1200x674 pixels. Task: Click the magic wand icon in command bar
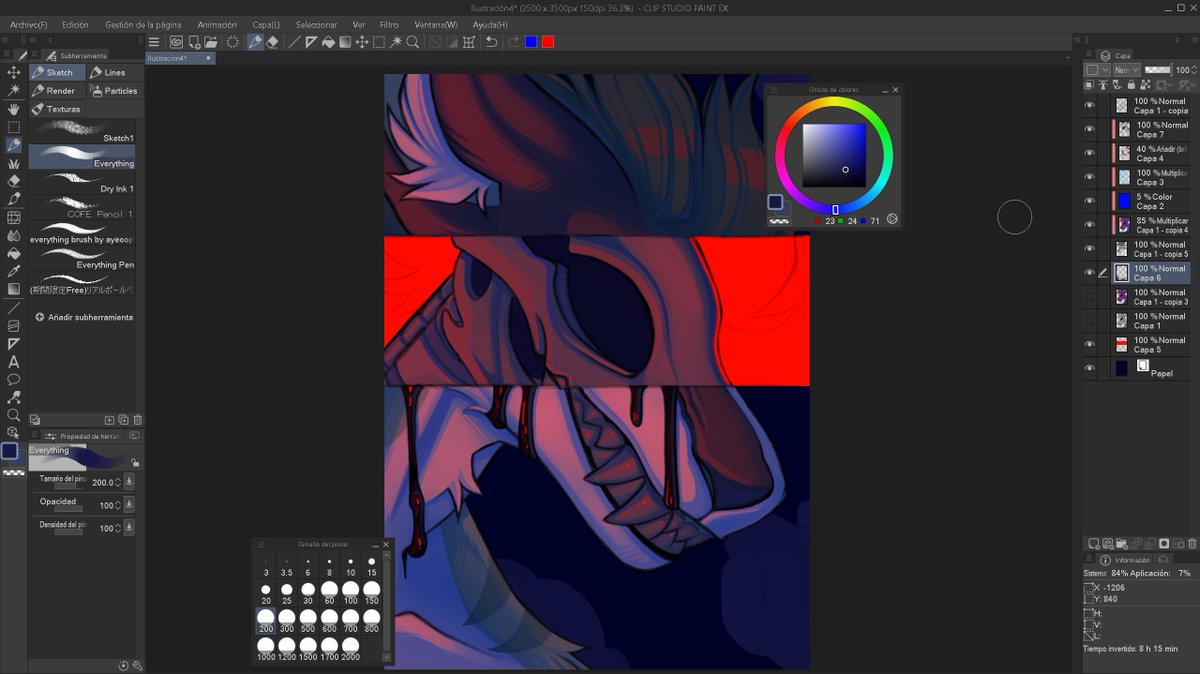click(x=396, y=42)
